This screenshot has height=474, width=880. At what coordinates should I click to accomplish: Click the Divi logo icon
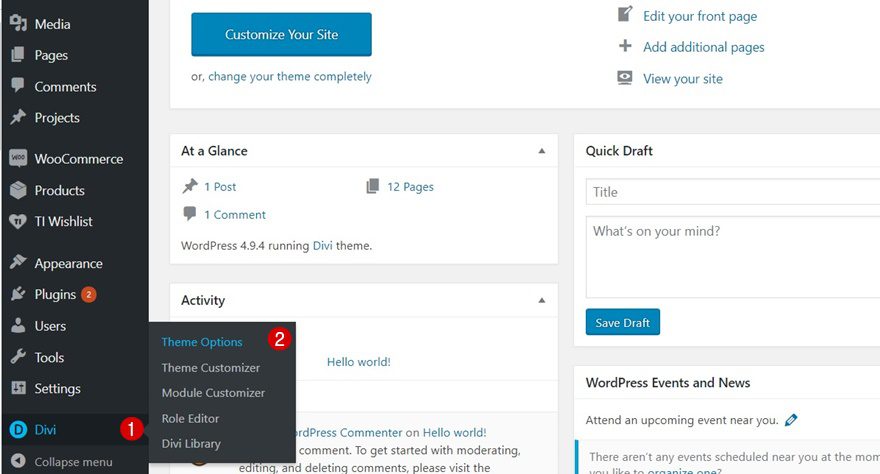pyautogui.click(x=17, y=430)
